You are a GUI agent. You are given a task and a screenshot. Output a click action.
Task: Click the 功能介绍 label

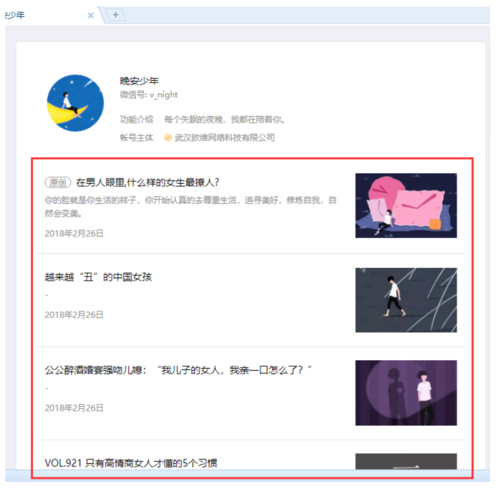coord(136,119)
